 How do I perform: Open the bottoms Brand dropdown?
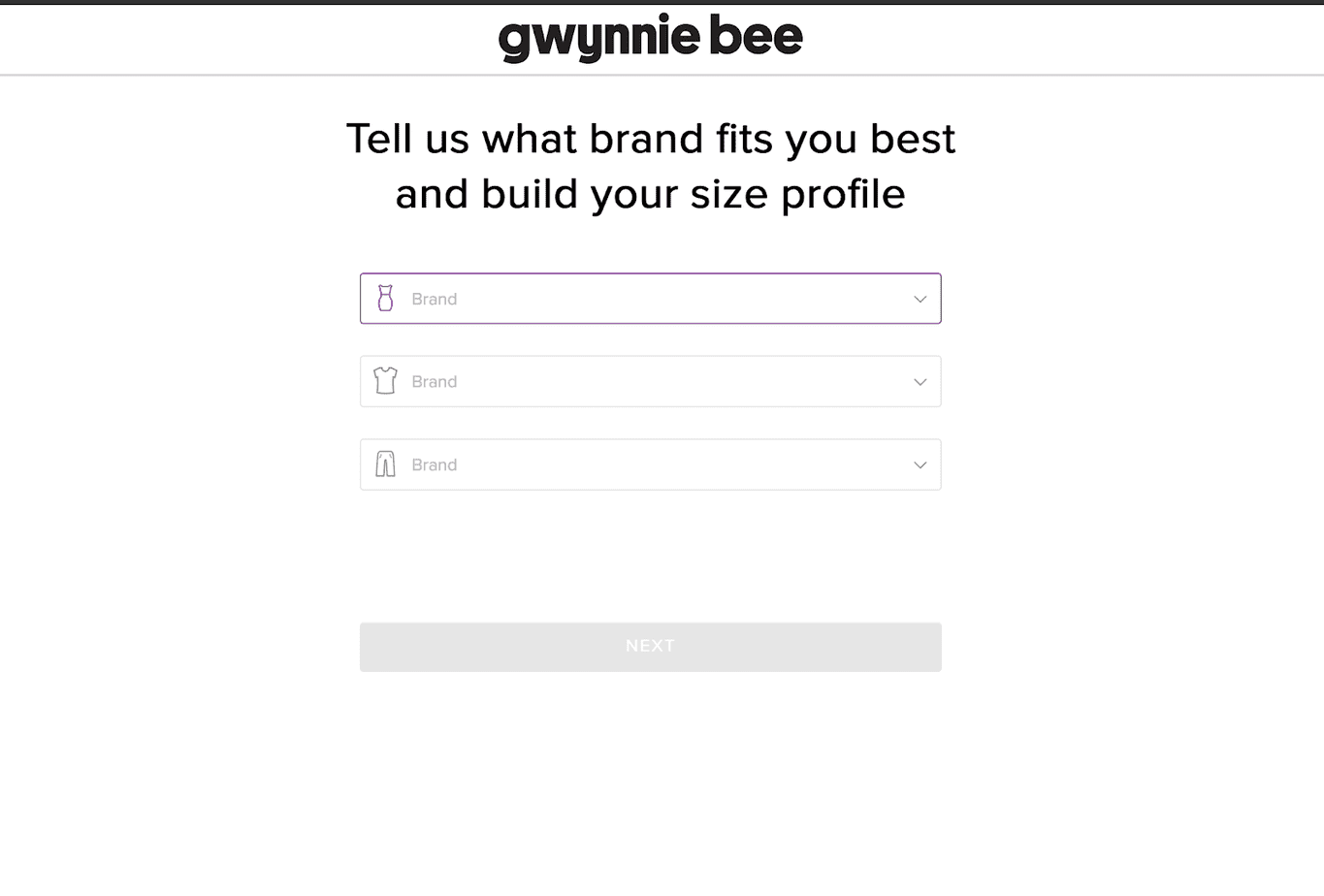click(x=650, y=464)
